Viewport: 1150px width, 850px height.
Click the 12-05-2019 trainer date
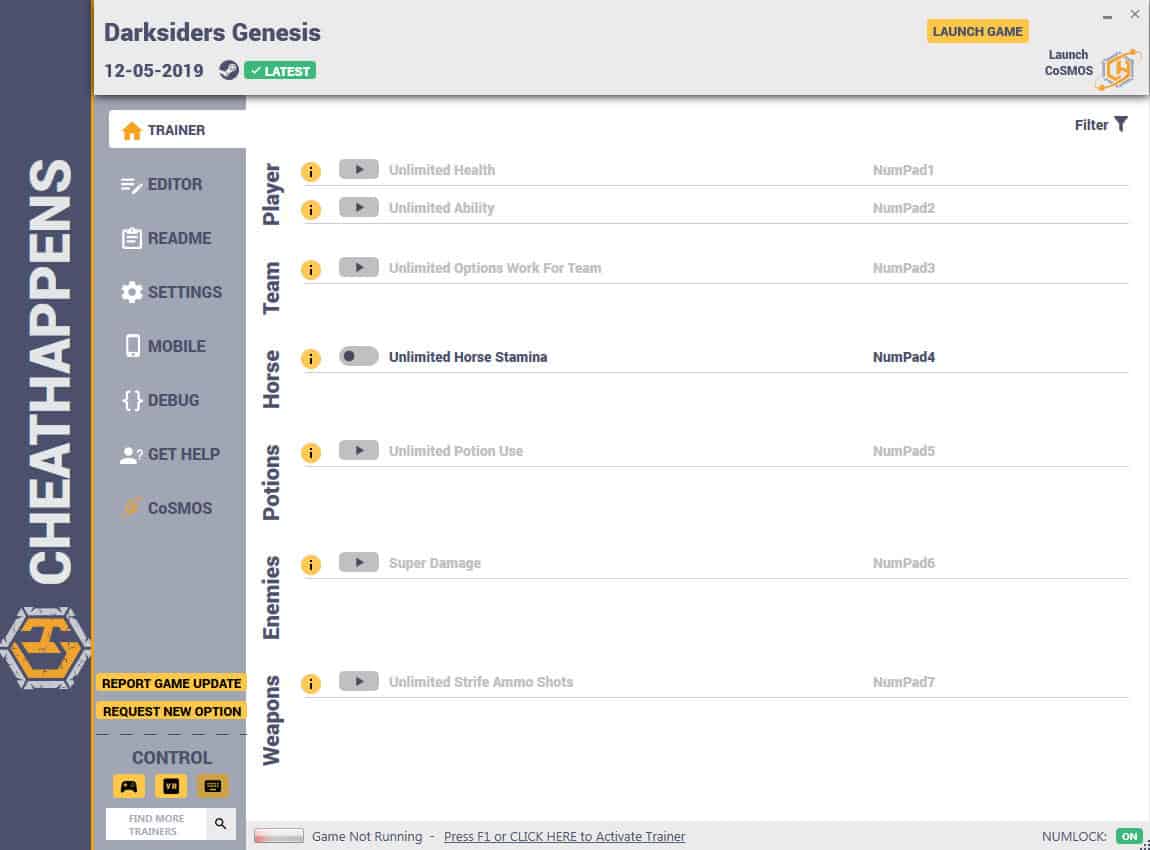click(x=154, y=71)
